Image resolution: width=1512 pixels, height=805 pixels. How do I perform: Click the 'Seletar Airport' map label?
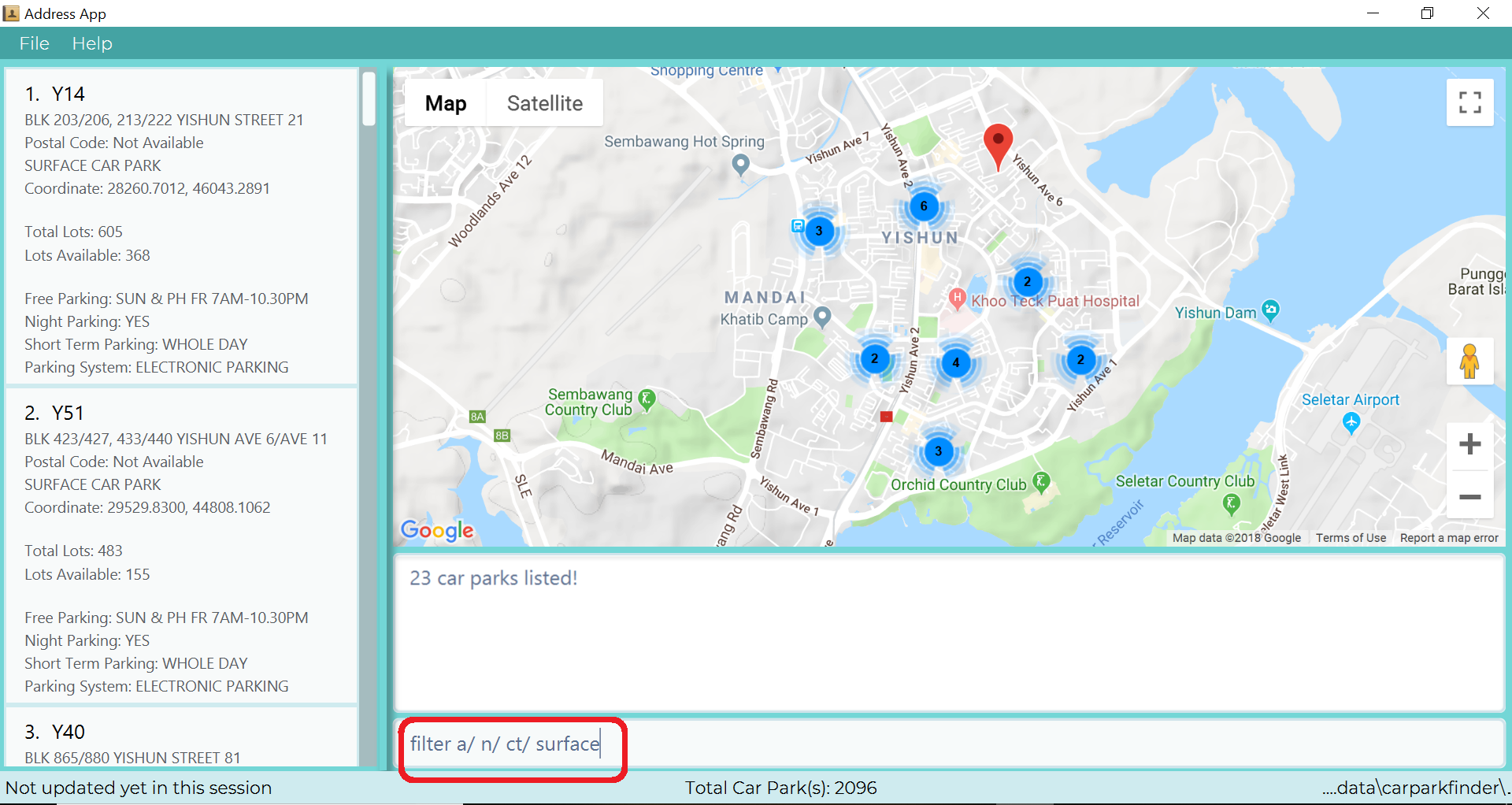pos(1350,399)
